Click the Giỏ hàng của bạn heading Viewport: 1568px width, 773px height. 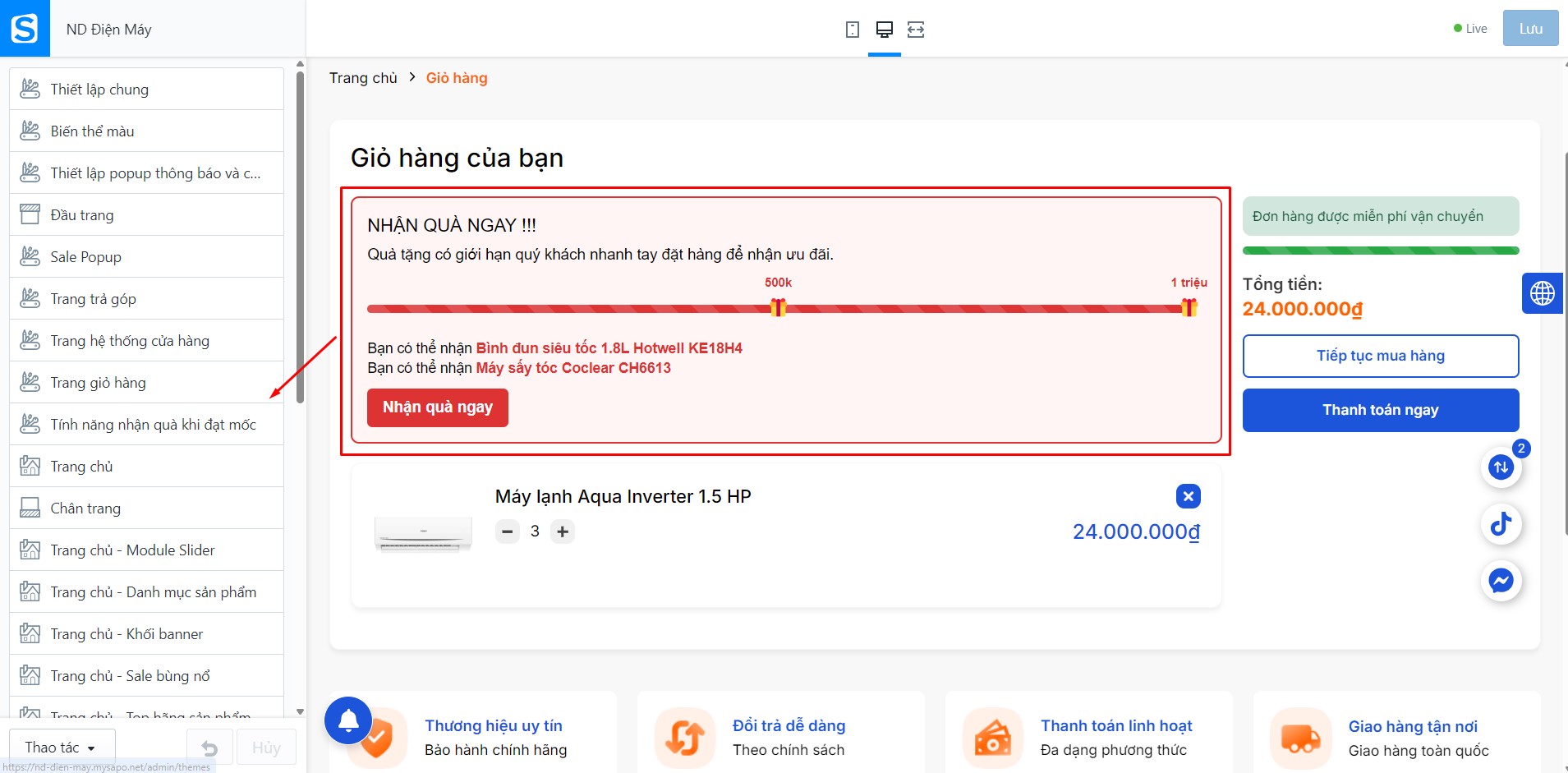coord(457,158)
